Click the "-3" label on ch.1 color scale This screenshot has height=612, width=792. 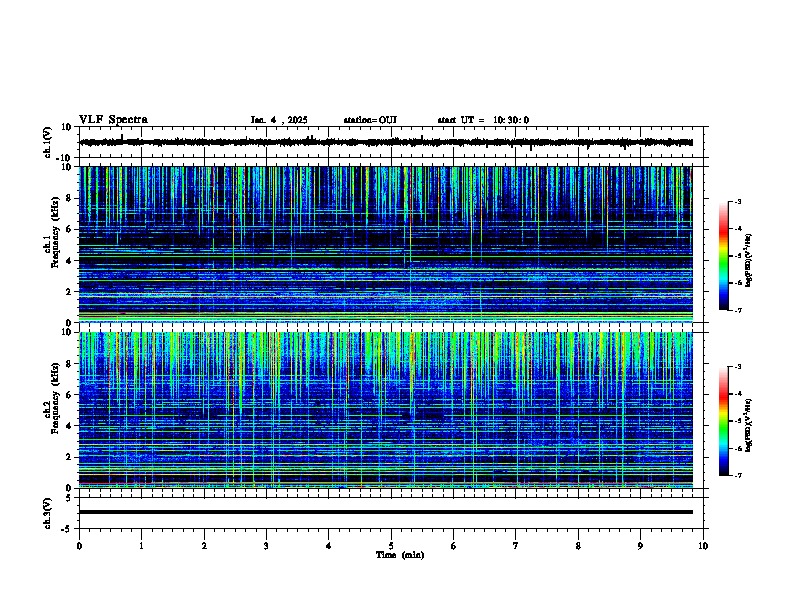[x=737, y=201]
